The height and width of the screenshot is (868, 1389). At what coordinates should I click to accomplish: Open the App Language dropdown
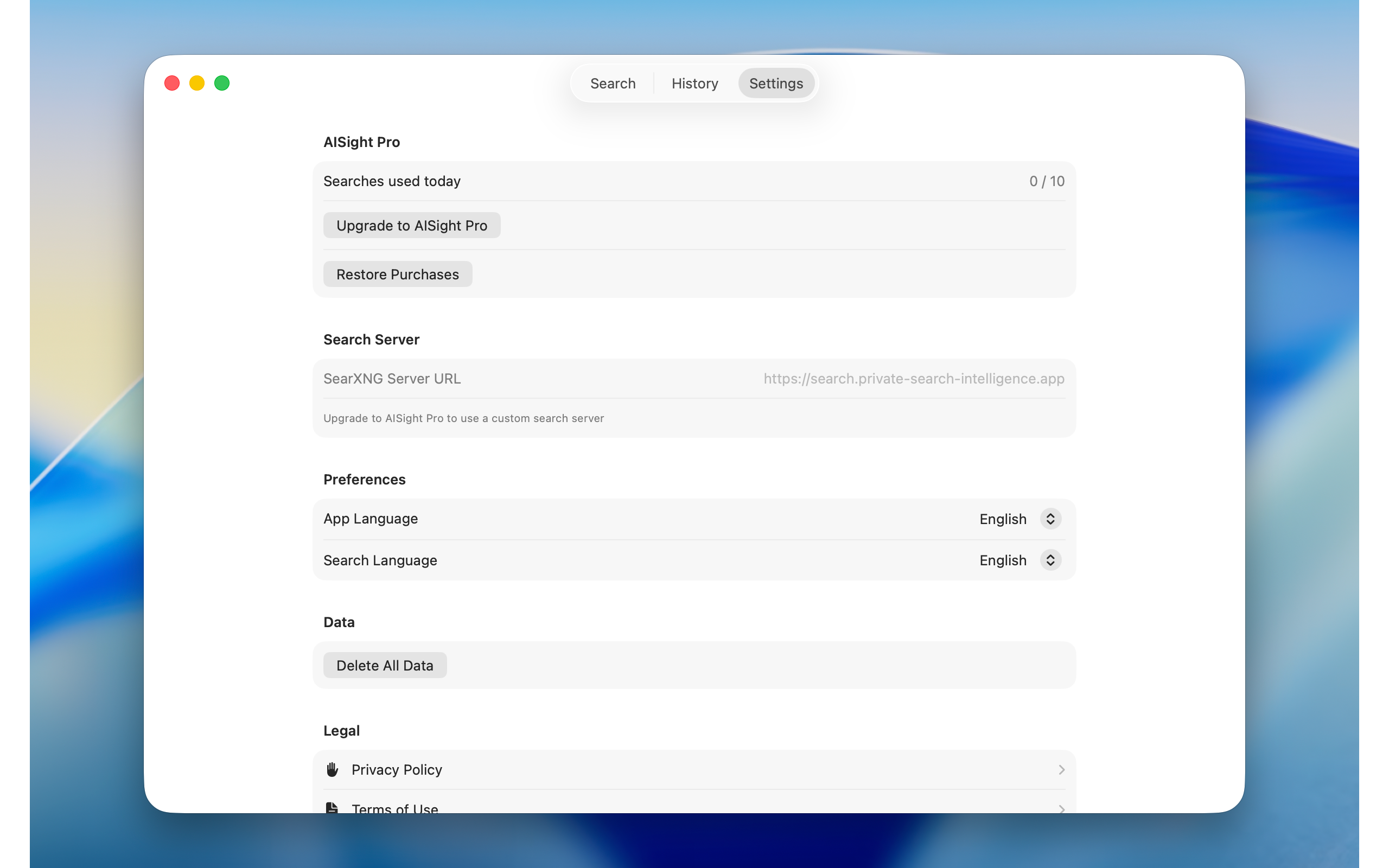pos(1020,519)
